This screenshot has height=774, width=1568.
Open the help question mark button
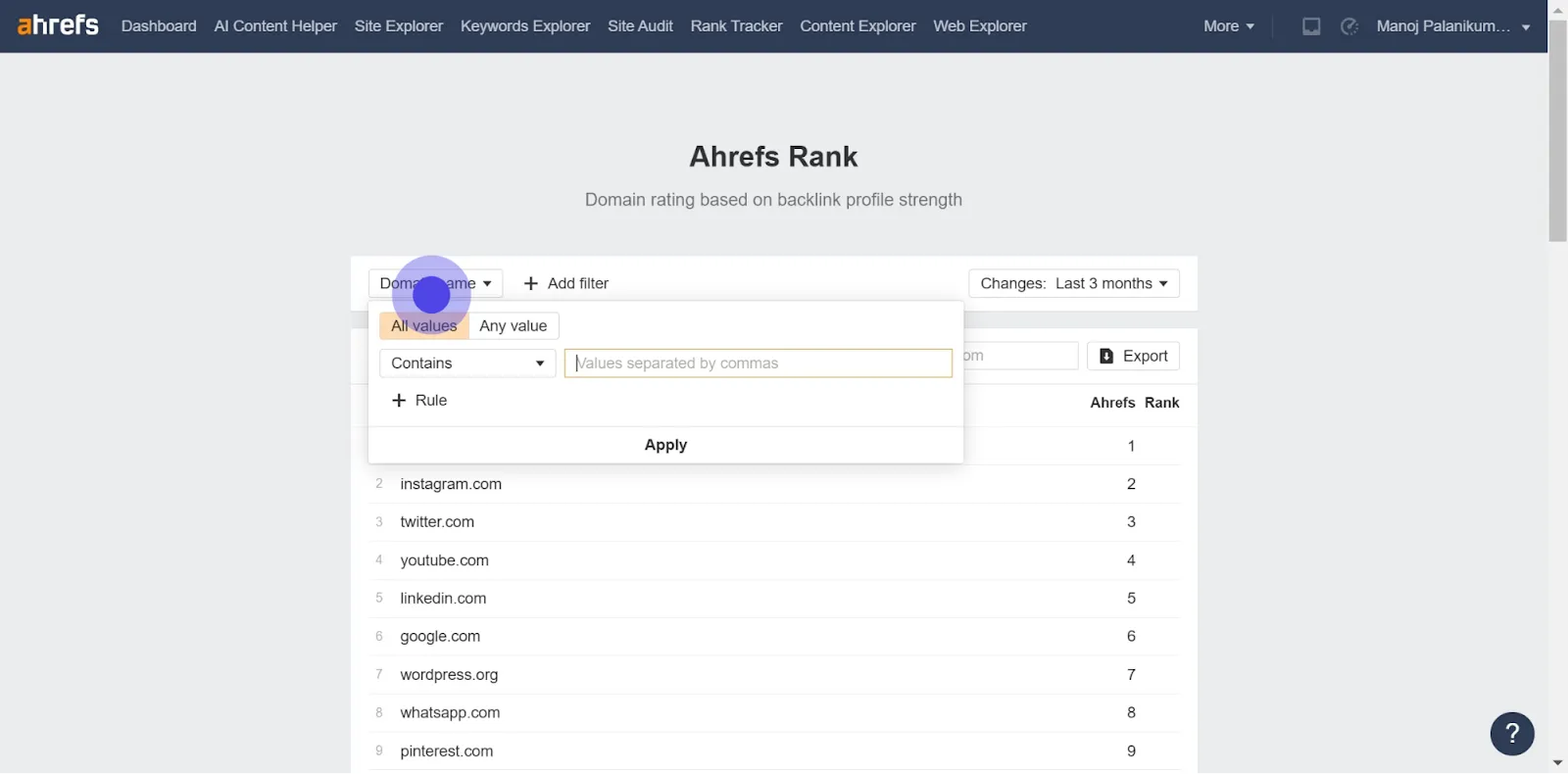pos(1512,733)
